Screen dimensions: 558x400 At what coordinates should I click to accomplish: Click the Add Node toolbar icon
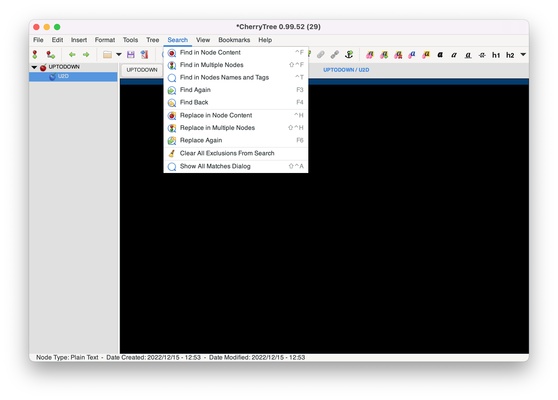[35, 55]
